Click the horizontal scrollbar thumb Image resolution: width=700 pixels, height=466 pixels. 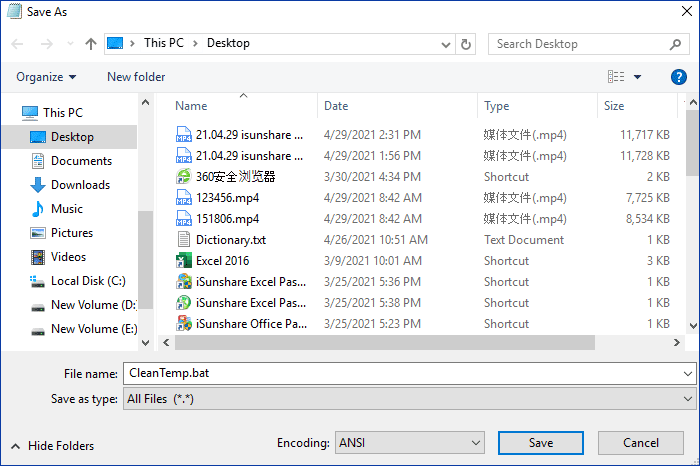coord(385,342)
